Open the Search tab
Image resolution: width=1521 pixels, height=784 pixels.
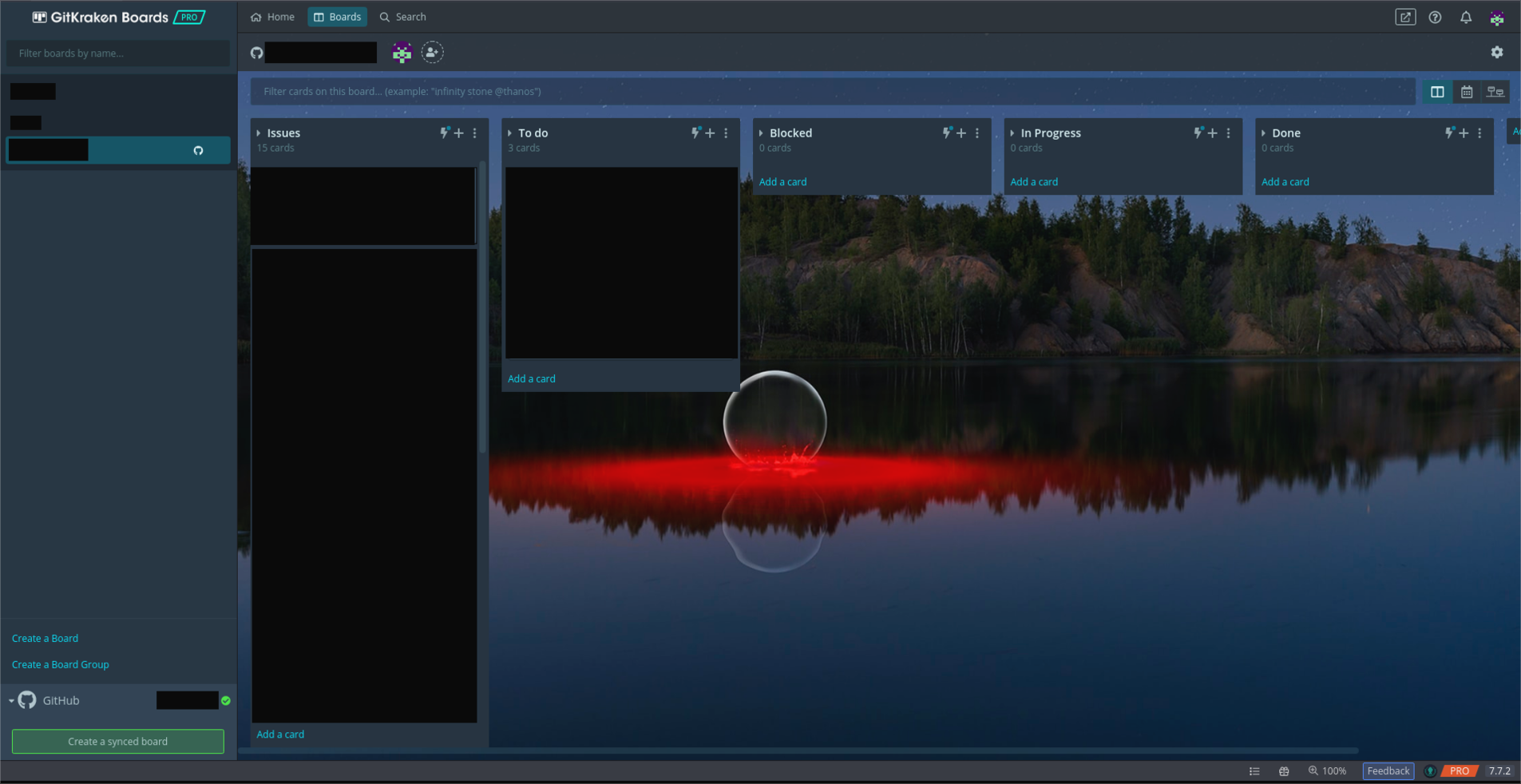(x=403, y=17)
